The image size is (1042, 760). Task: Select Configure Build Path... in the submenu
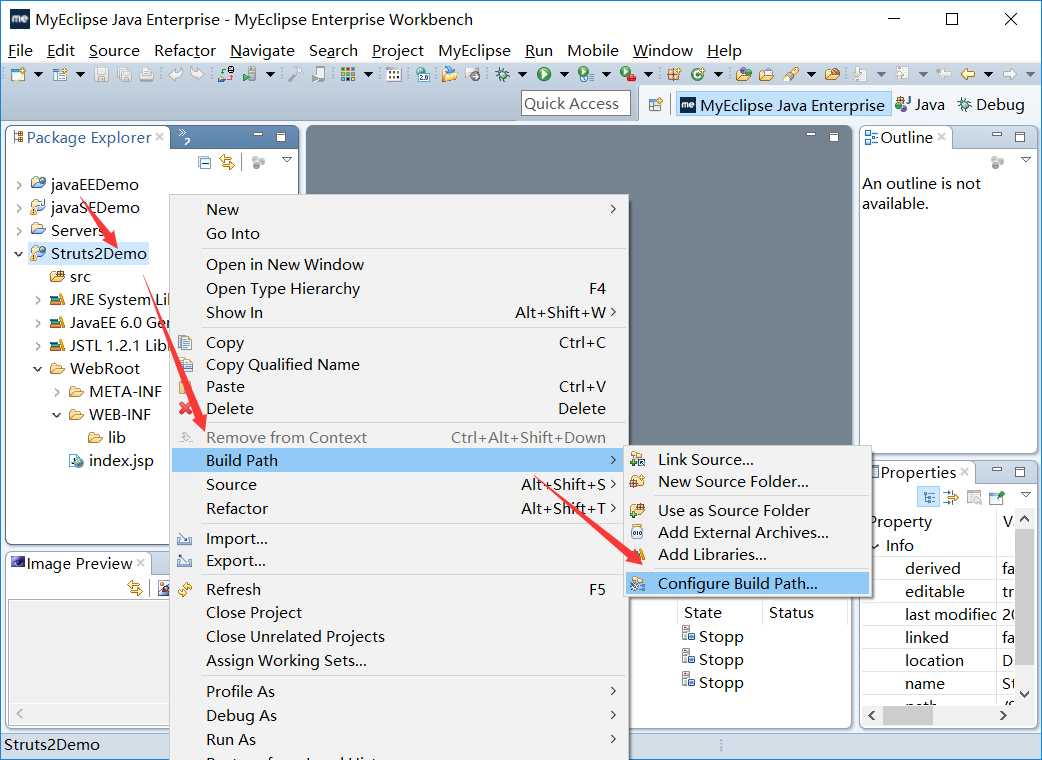pyautogui.click(x=747, y=583)
